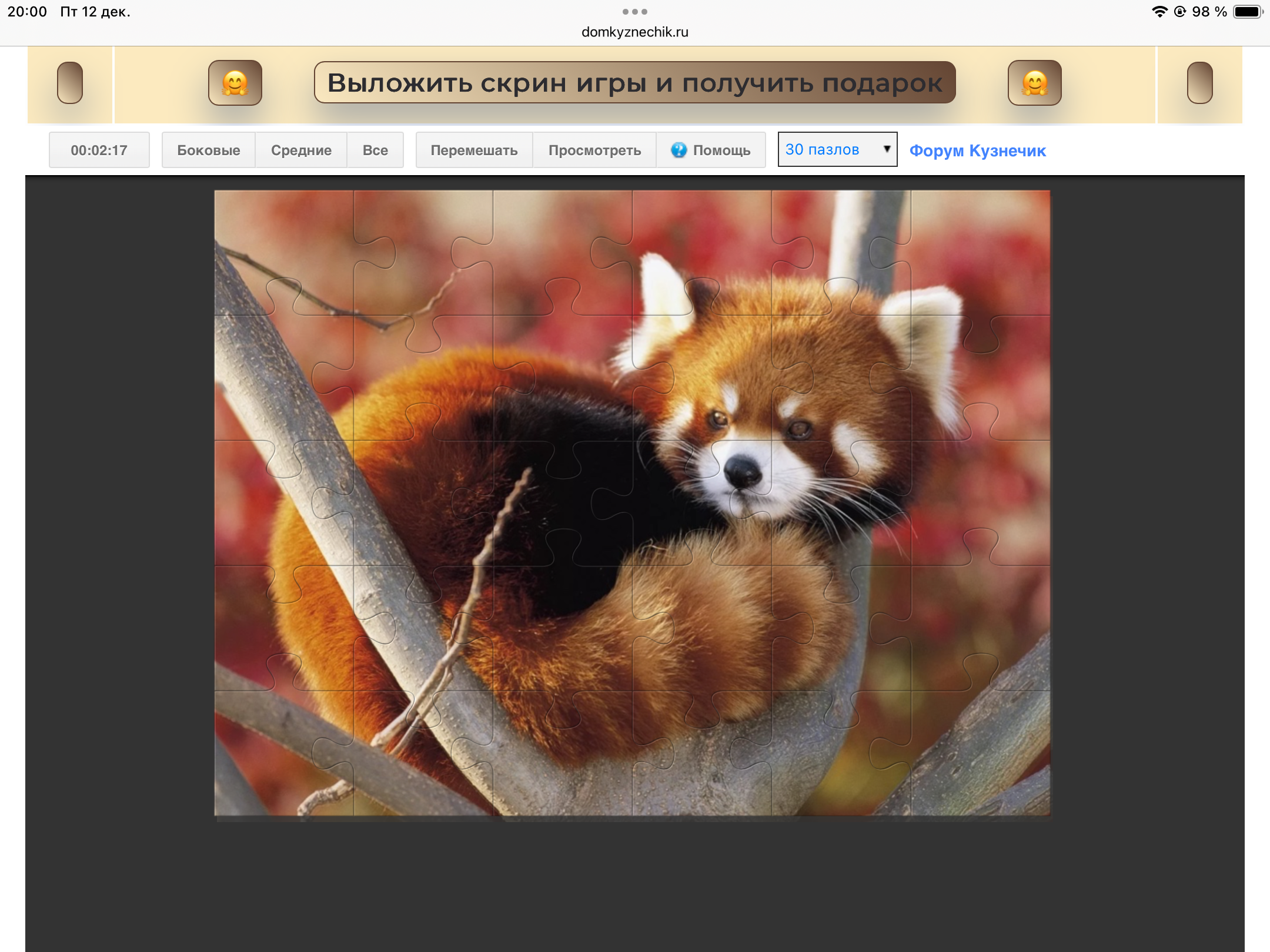
Task: Click the far-right rounded banner button
Action: [x=1199, y=83]
